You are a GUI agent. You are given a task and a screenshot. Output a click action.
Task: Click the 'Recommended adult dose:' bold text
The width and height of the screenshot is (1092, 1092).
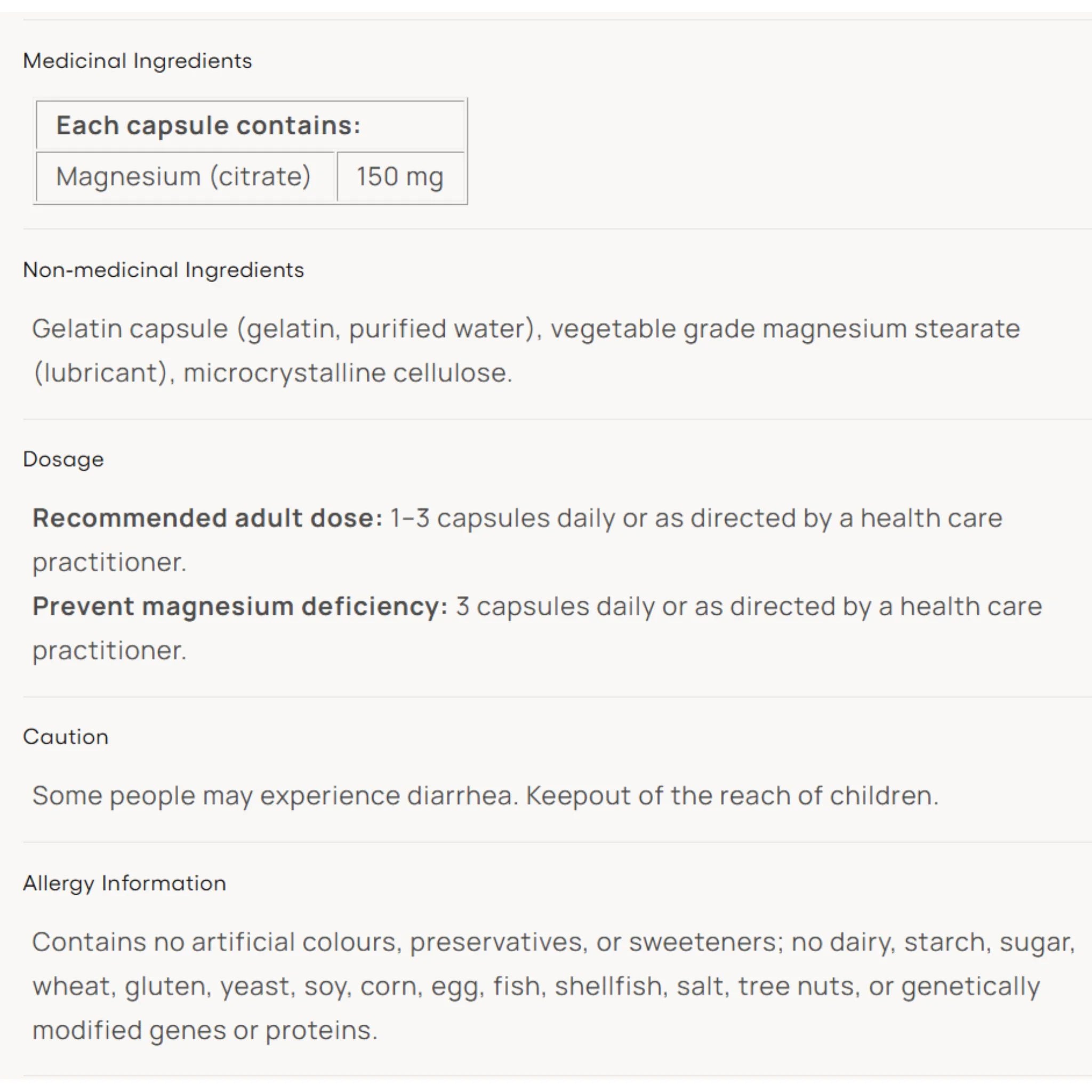(207, 518)
